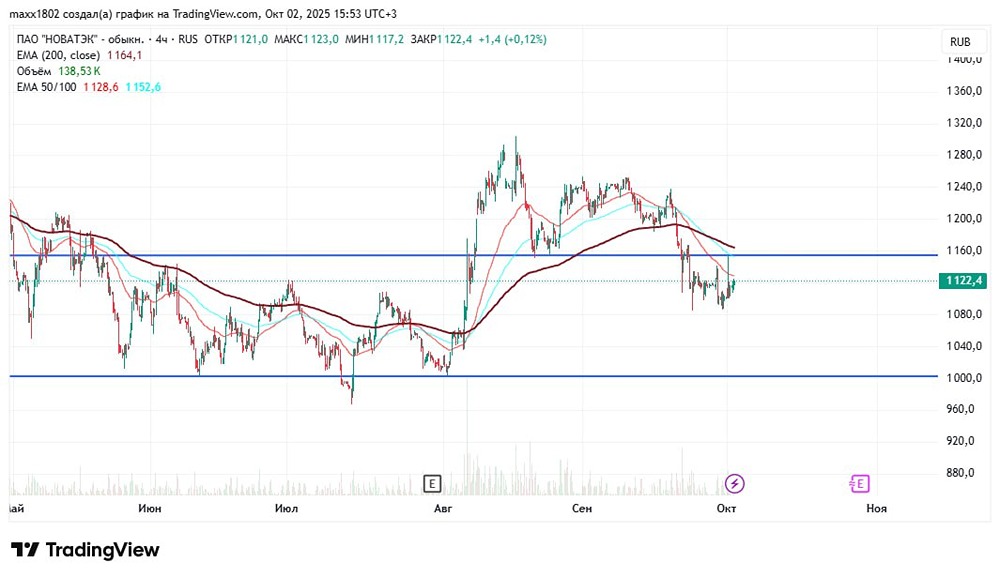
Task: Click the current price label 1 122,4
Action: [964, 281]
